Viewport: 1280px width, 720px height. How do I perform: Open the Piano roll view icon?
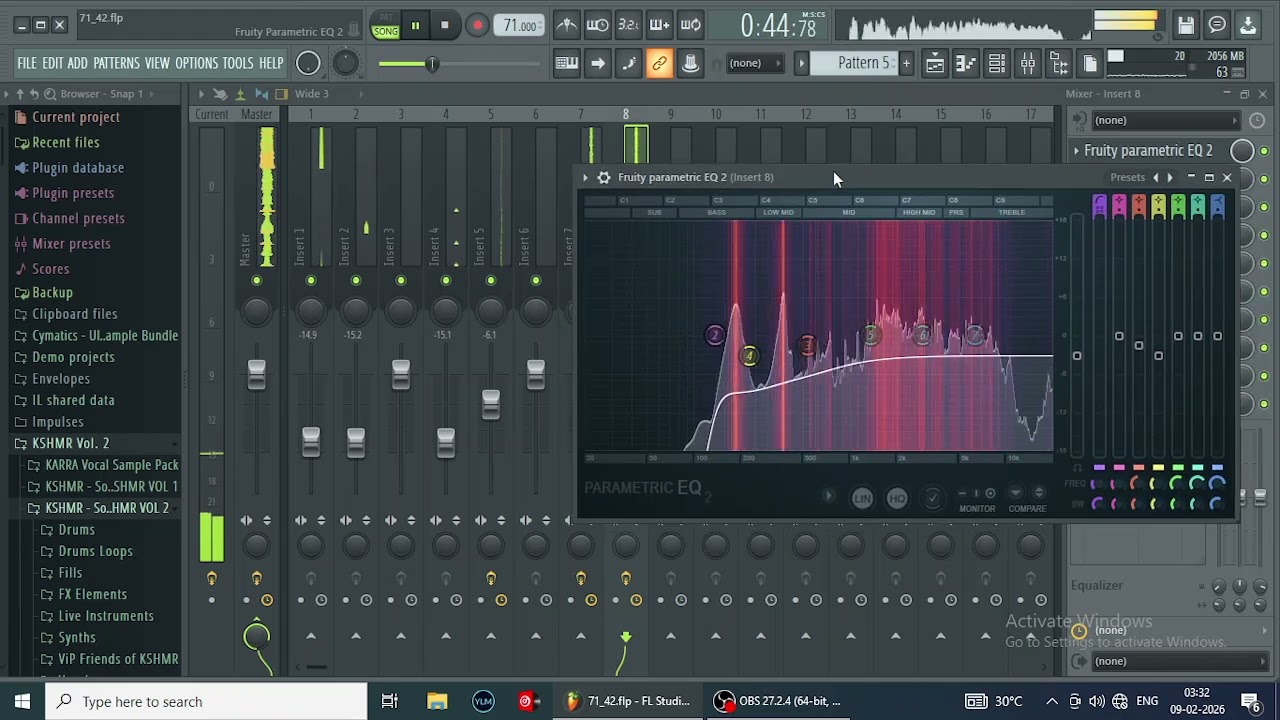click(x=965, y=63)
